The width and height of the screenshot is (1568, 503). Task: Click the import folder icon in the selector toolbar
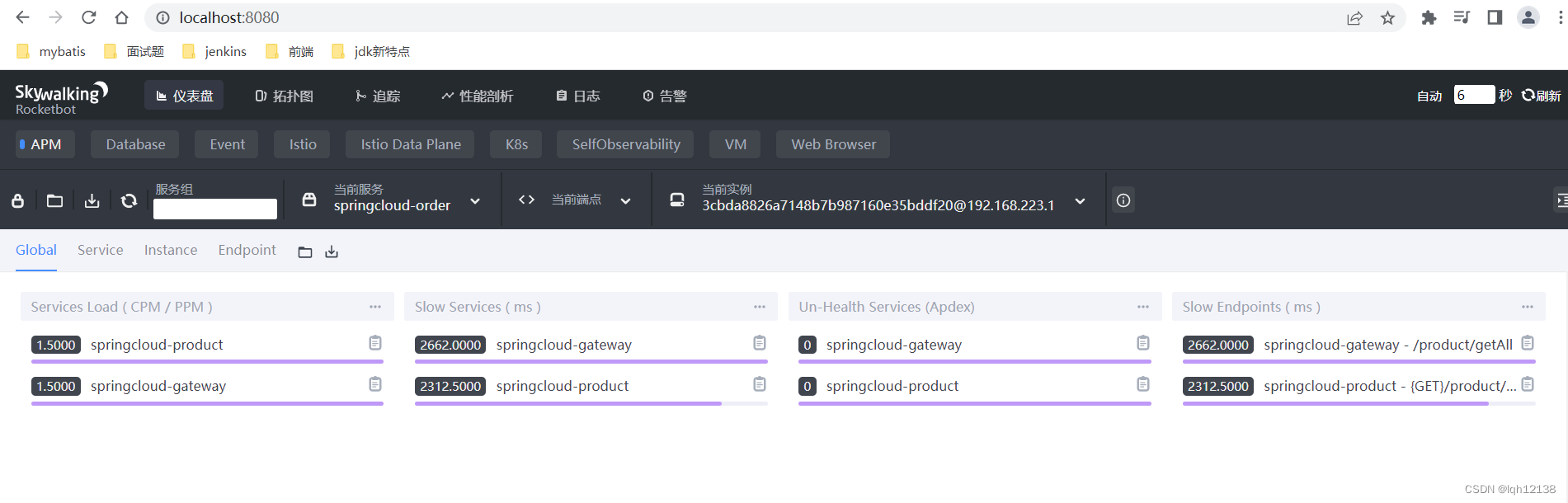[x=54, y=200]
